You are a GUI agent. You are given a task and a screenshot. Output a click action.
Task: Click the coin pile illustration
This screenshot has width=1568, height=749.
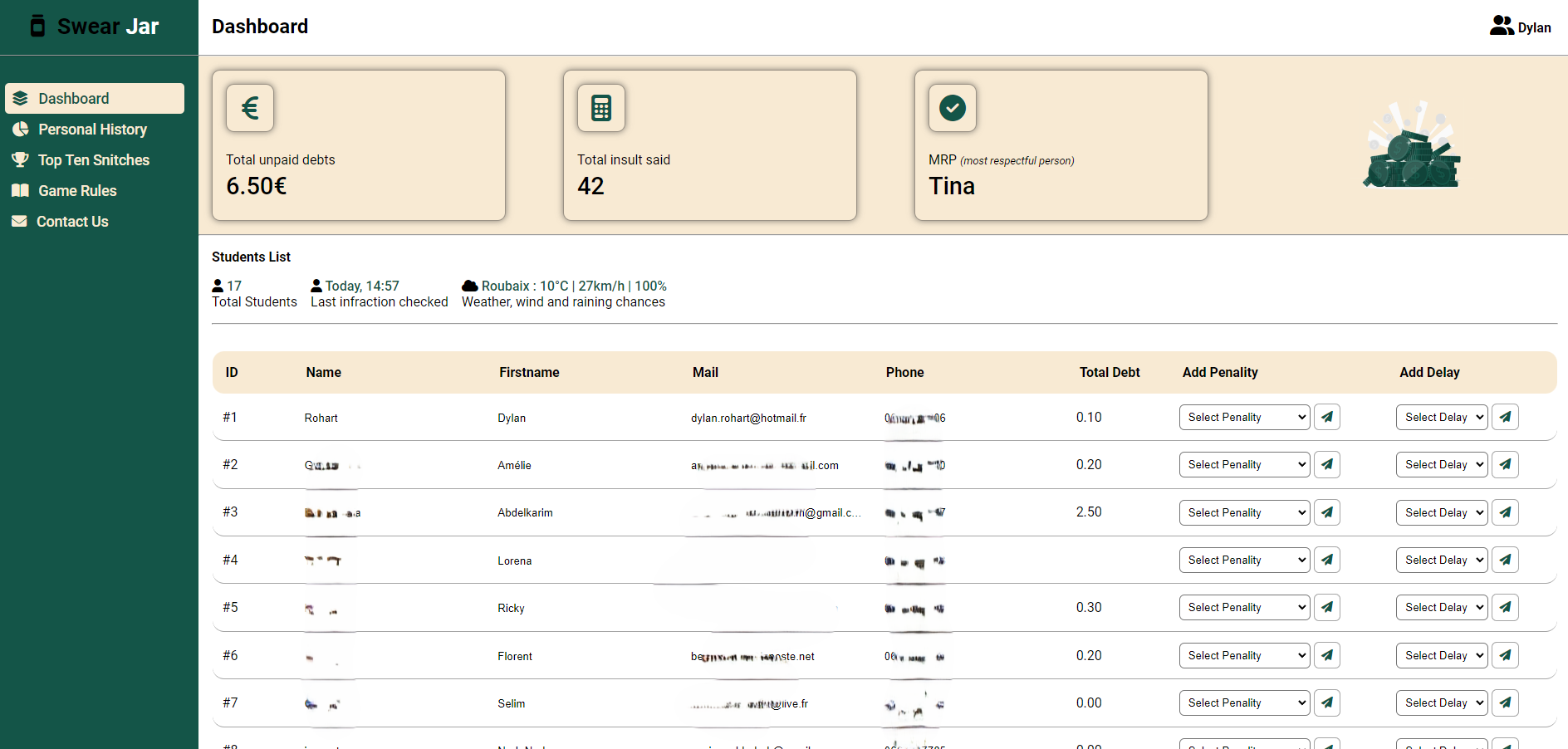[x=1412, y=145]
